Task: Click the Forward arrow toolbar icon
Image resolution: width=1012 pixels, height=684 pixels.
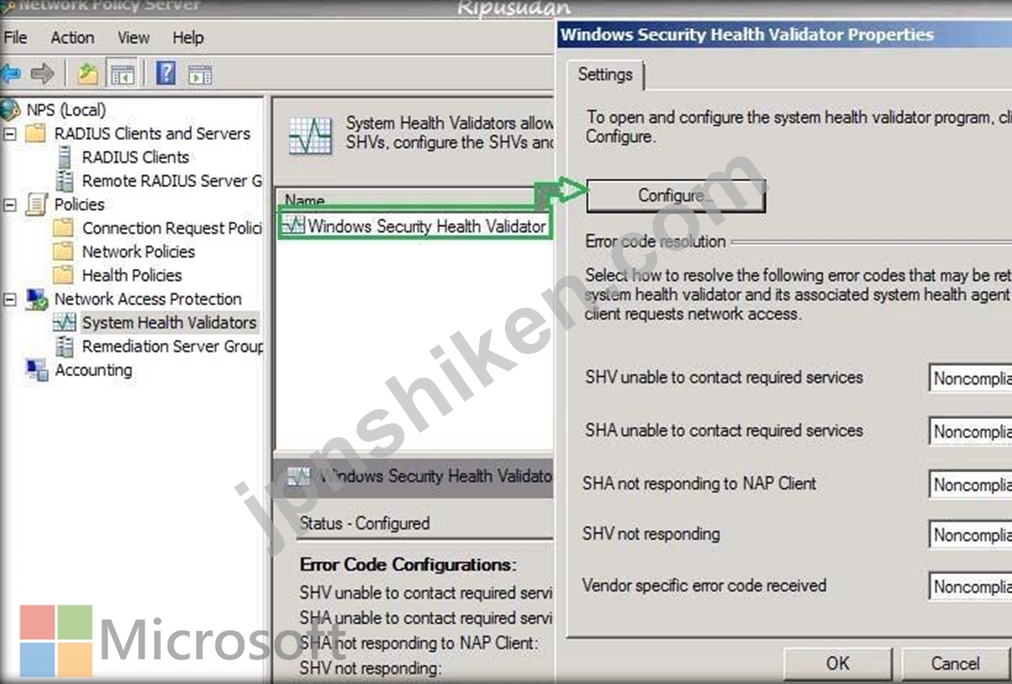Action: click(43, 74)
